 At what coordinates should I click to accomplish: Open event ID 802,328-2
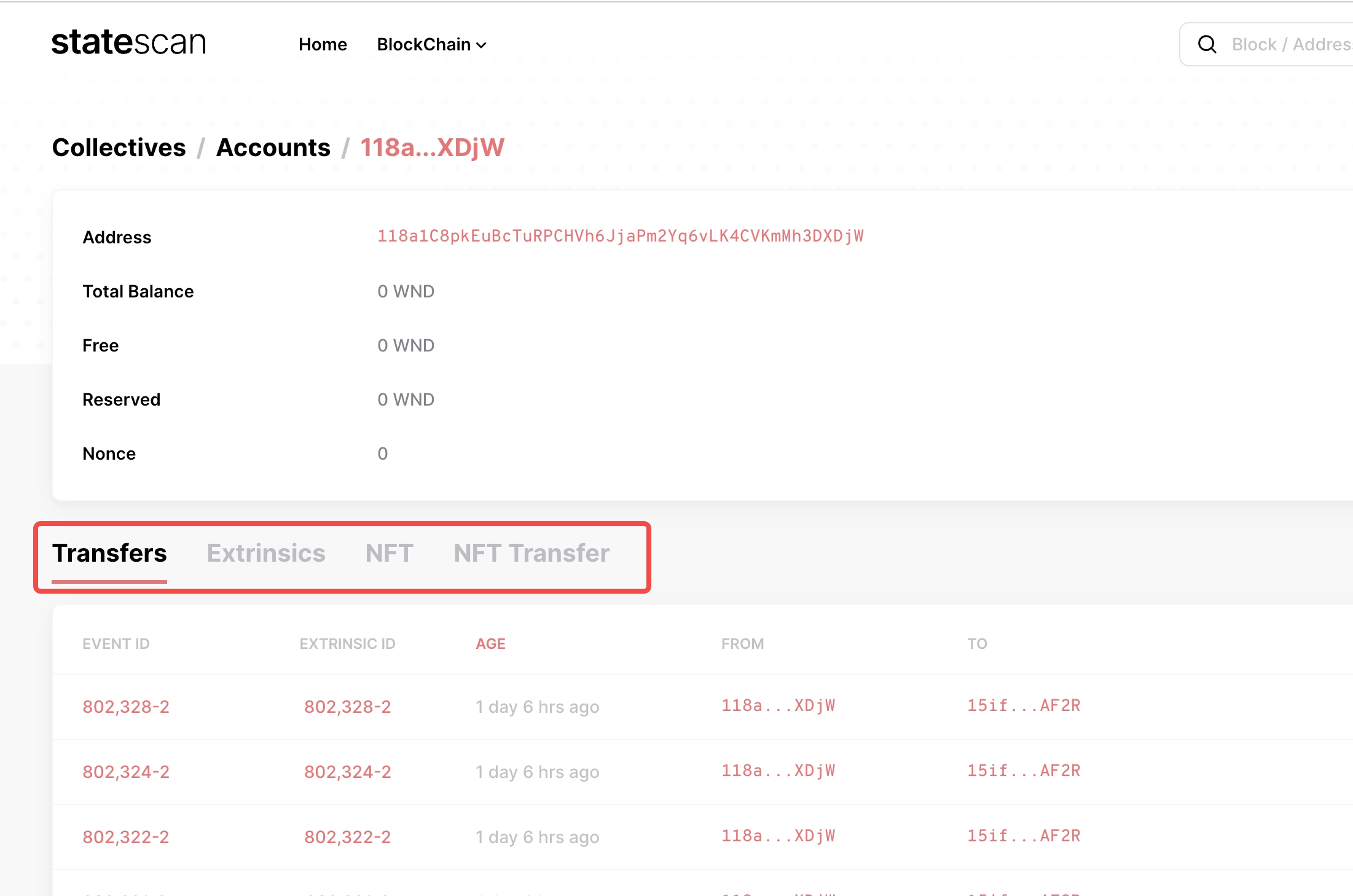click(x=126, y=707)
